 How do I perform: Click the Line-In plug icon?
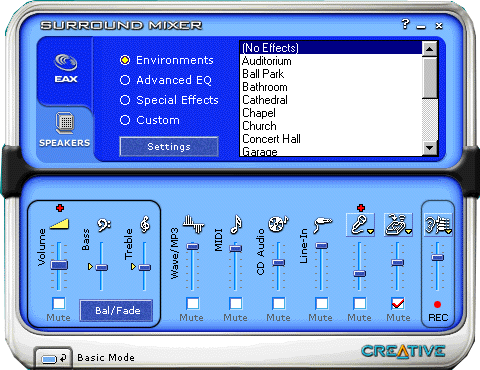(x=322, y=225)
